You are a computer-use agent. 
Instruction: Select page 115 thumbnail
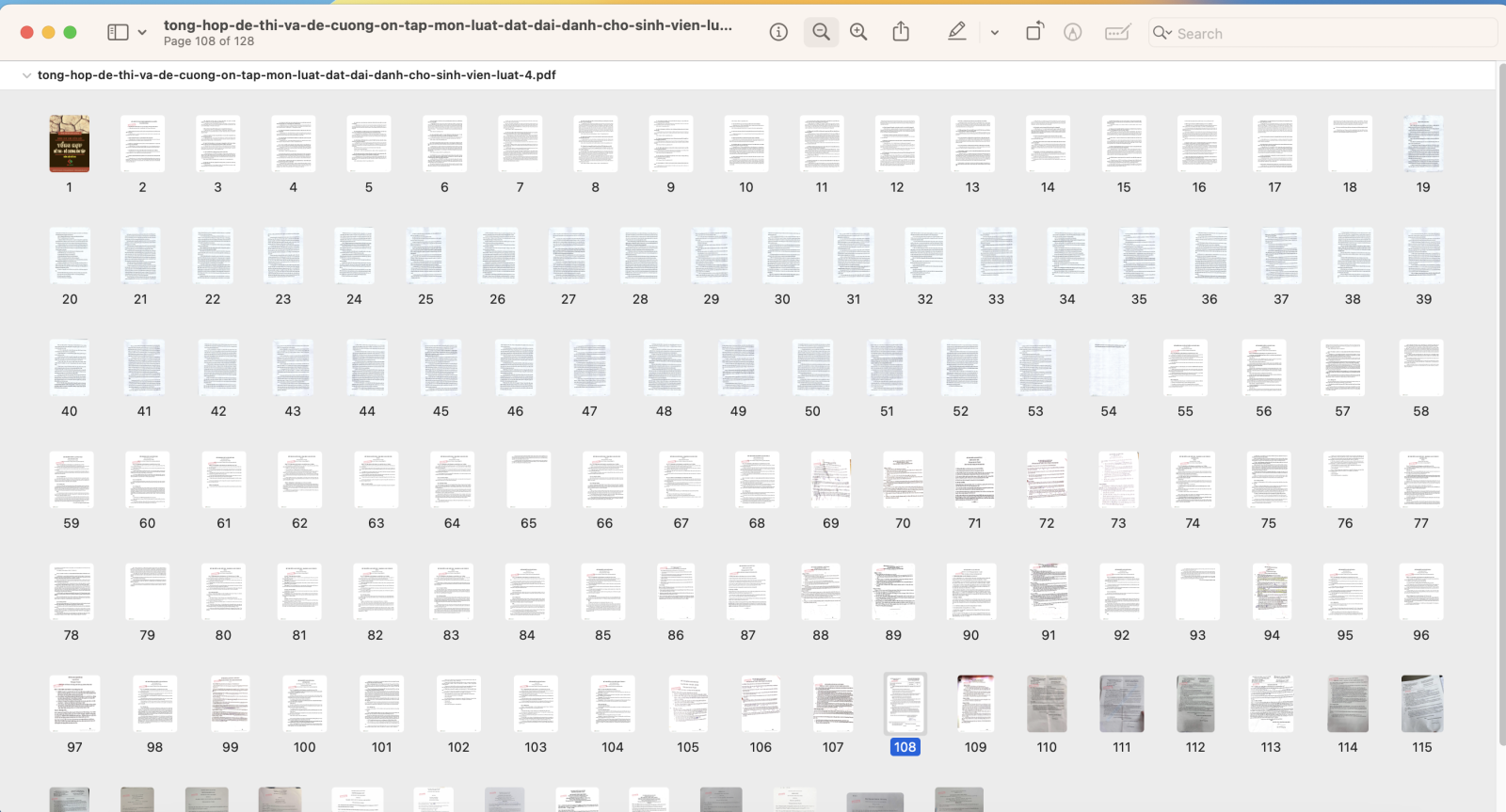tap(1422, 703)
